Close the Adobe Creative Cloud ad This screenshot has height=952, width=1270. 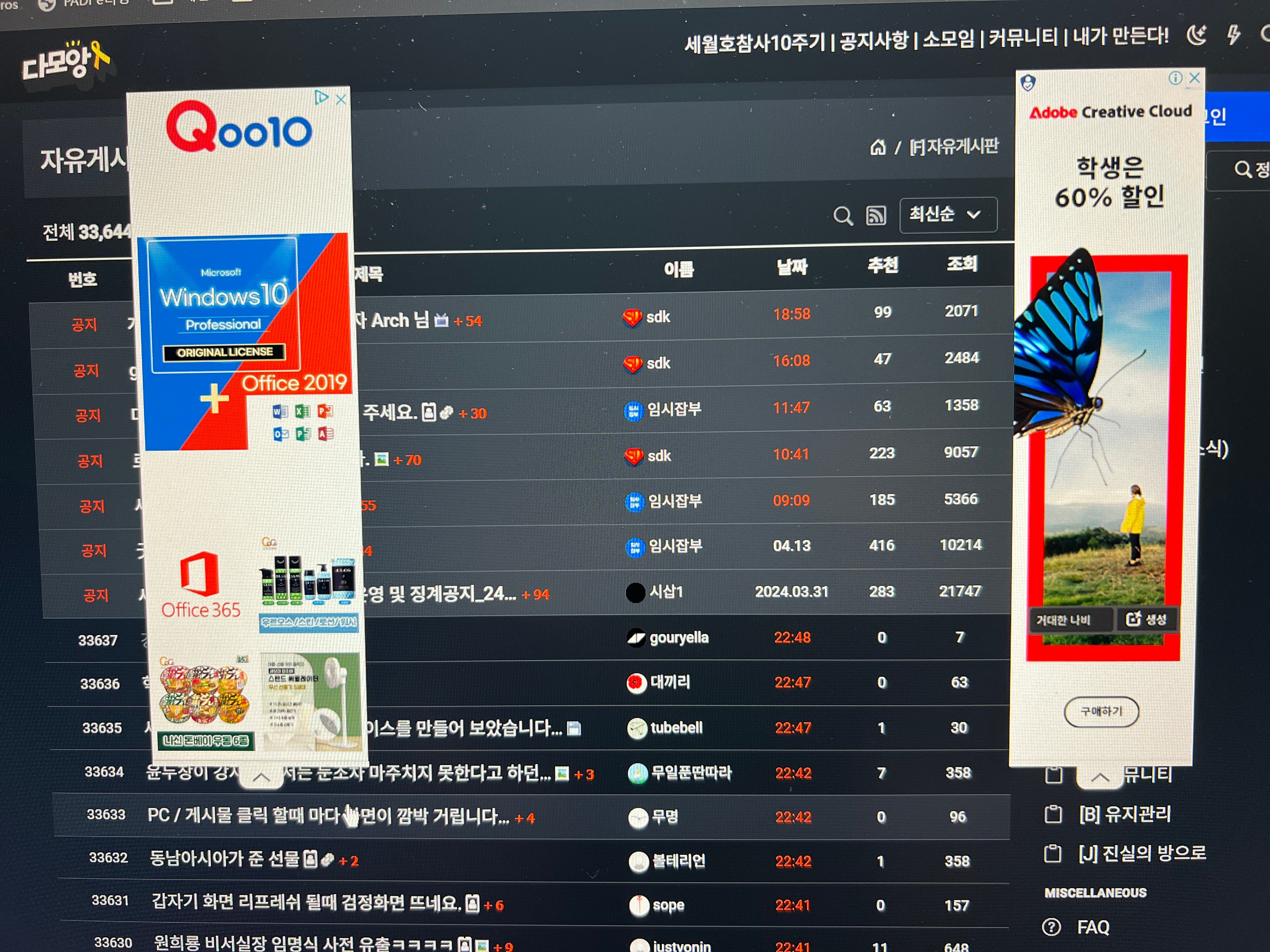(x=1194, y=77)
